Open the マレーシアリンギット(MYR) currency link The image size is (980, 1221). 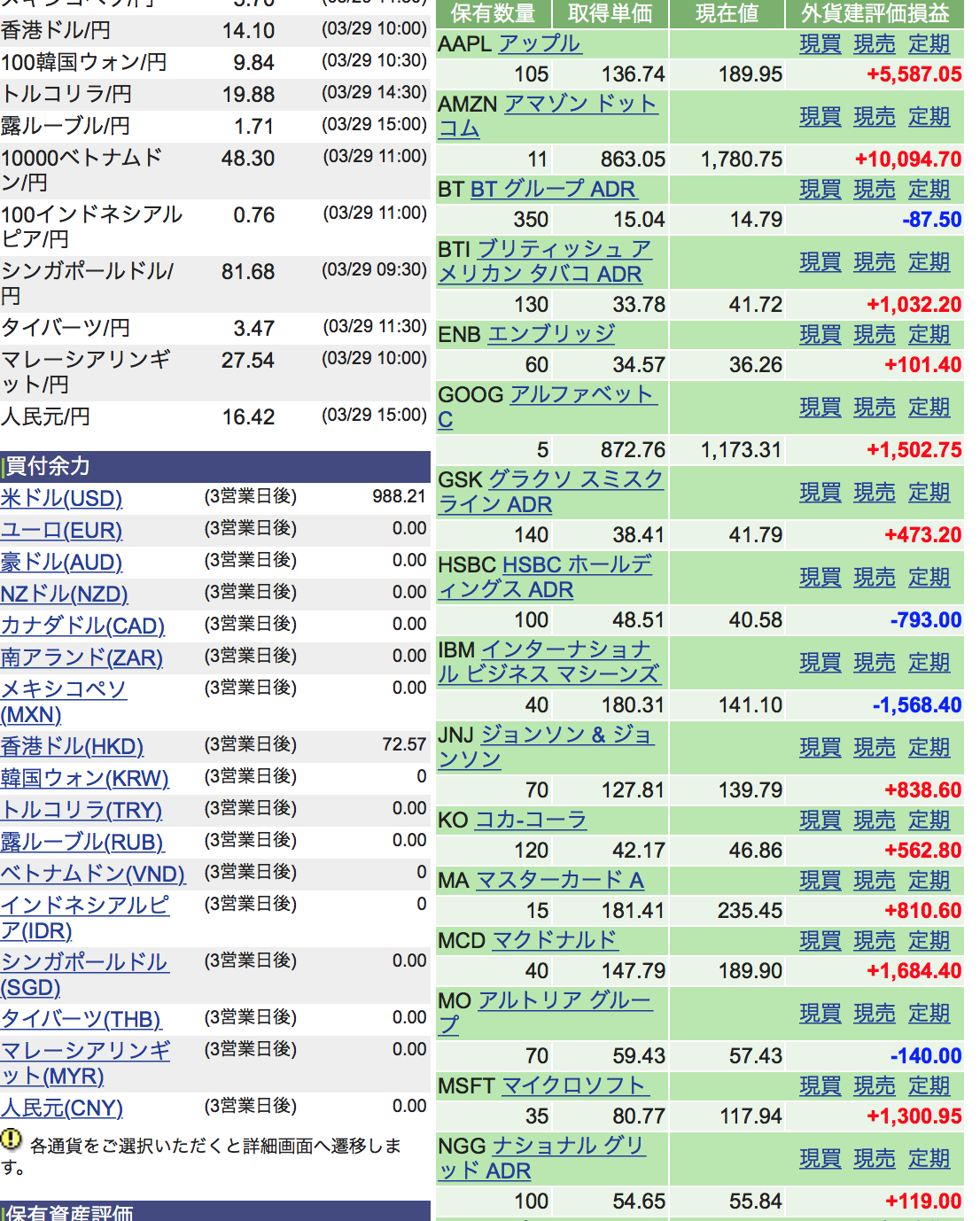coord(85,1063)
